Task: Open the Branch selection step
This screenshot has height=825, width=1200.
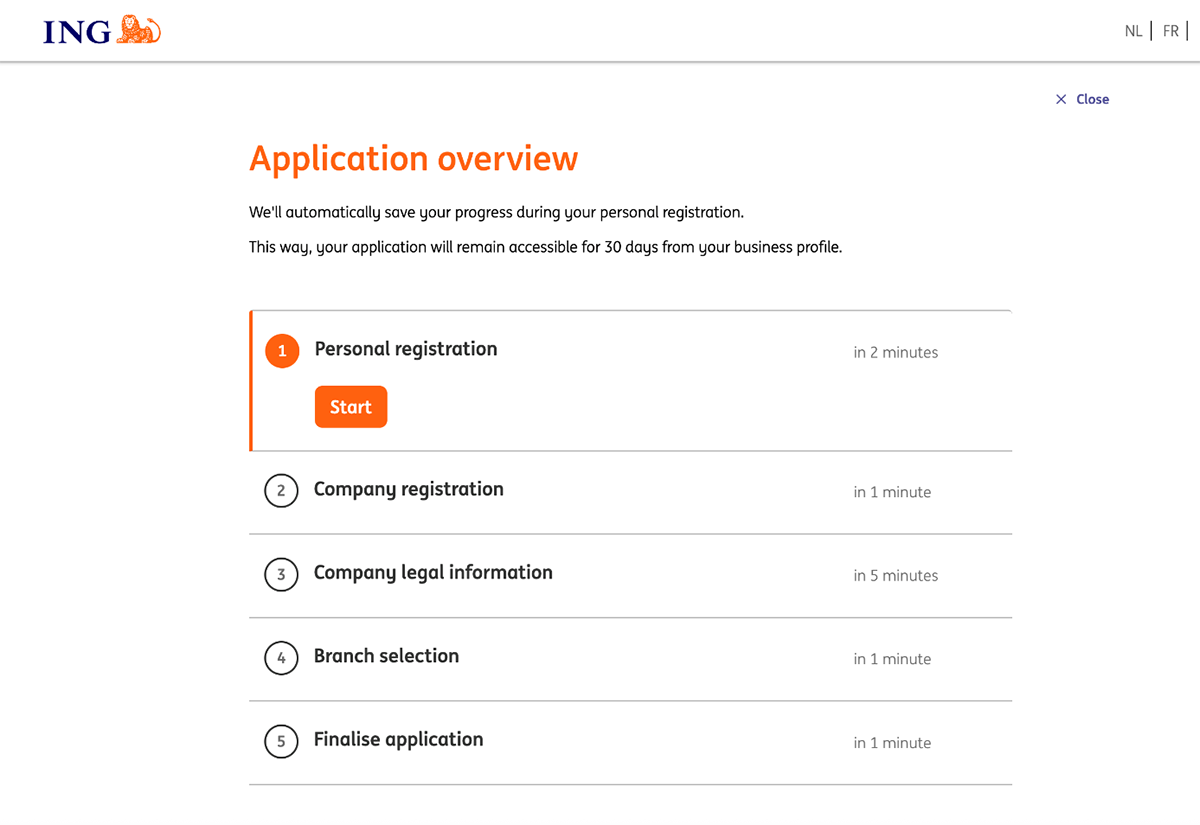Action: (x=386, y=656)
